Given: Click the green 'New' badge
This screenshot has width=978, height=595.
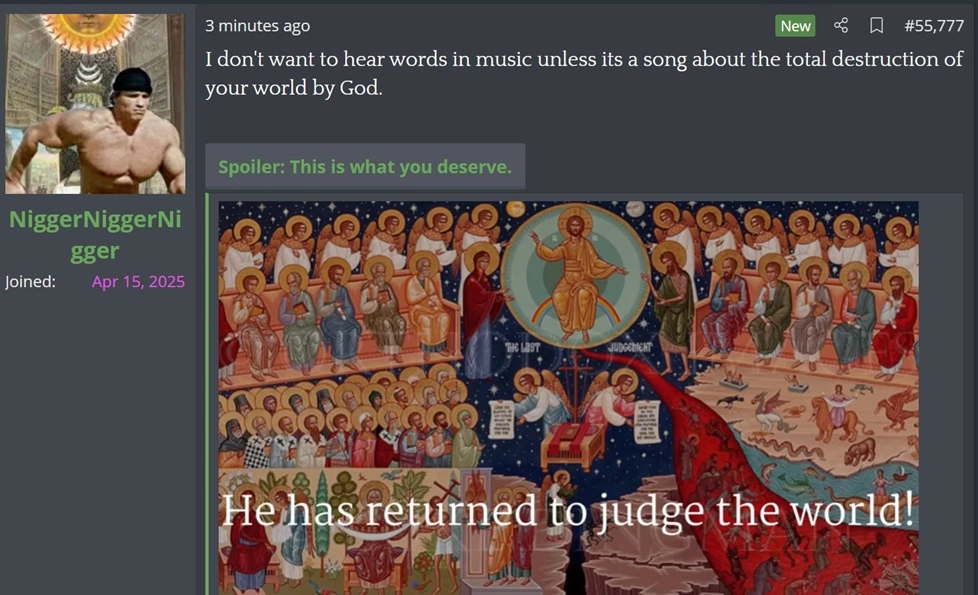Looking at the screenshot, I should tap(795, 26).
